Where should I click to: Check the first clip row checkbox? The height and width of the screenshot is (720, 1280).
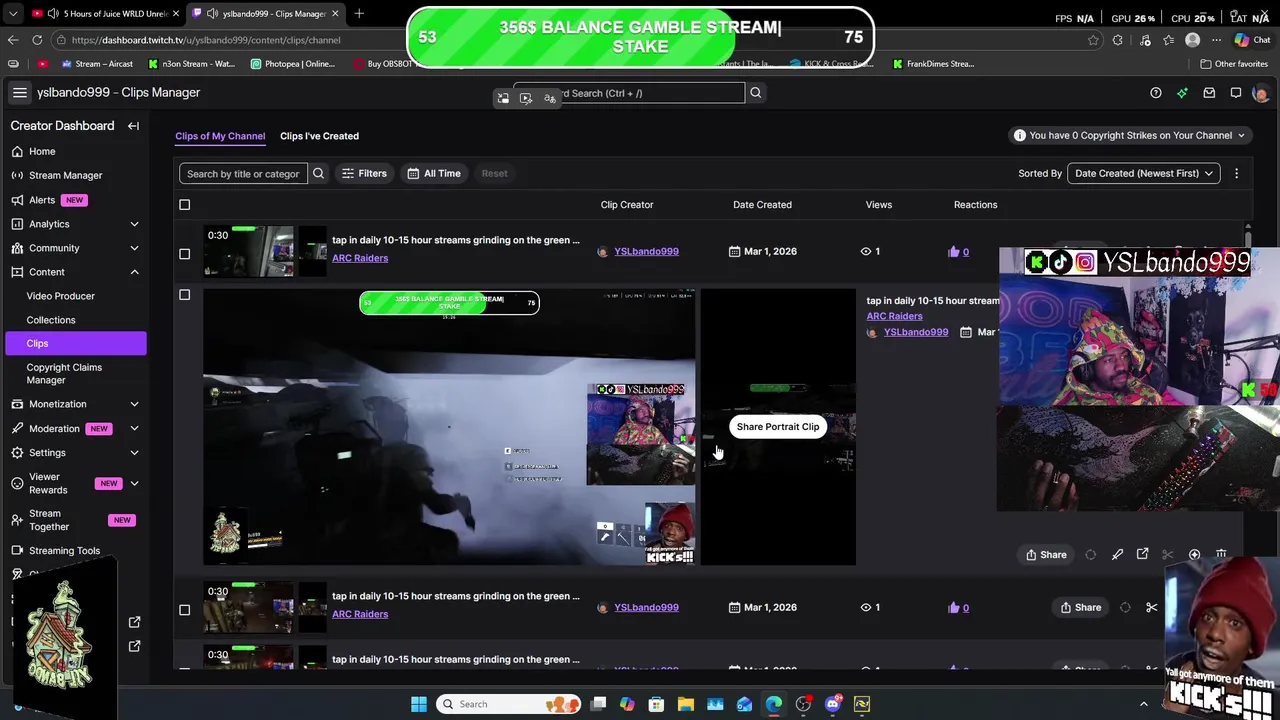(x=184, y=254)
